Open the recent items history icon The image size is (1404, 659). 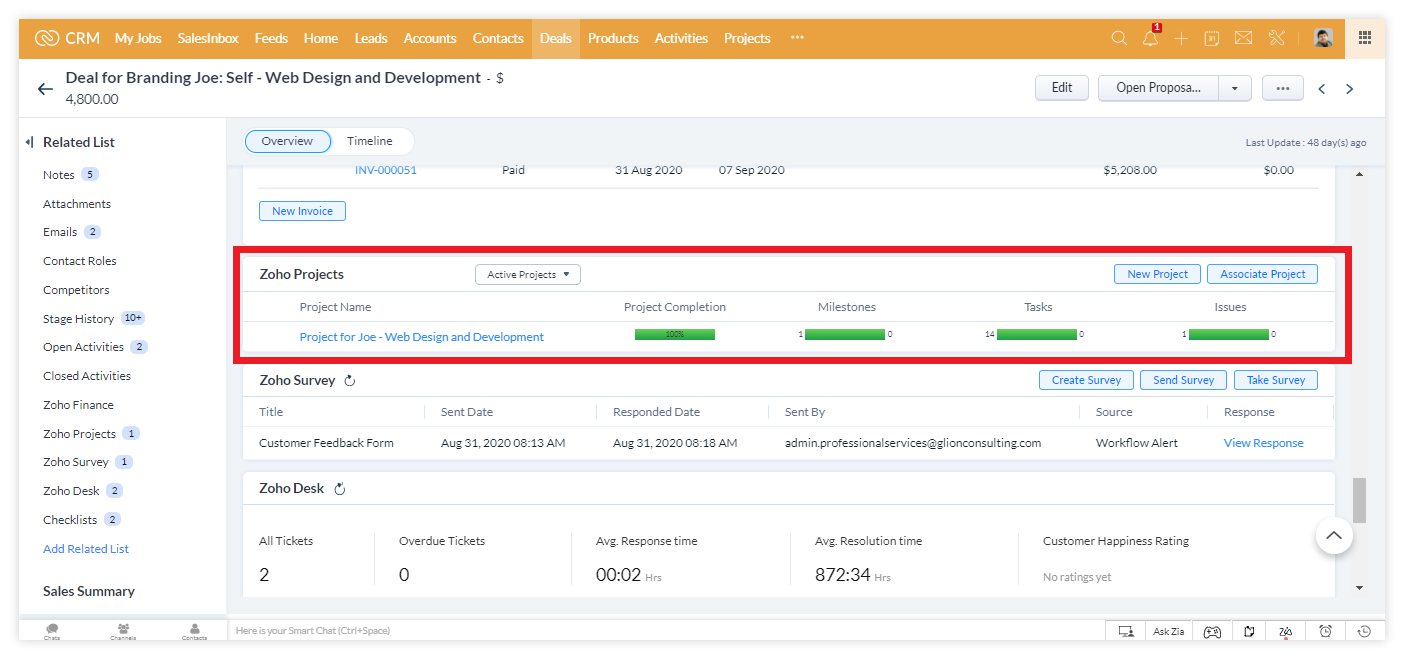(x=1364, y=631)
